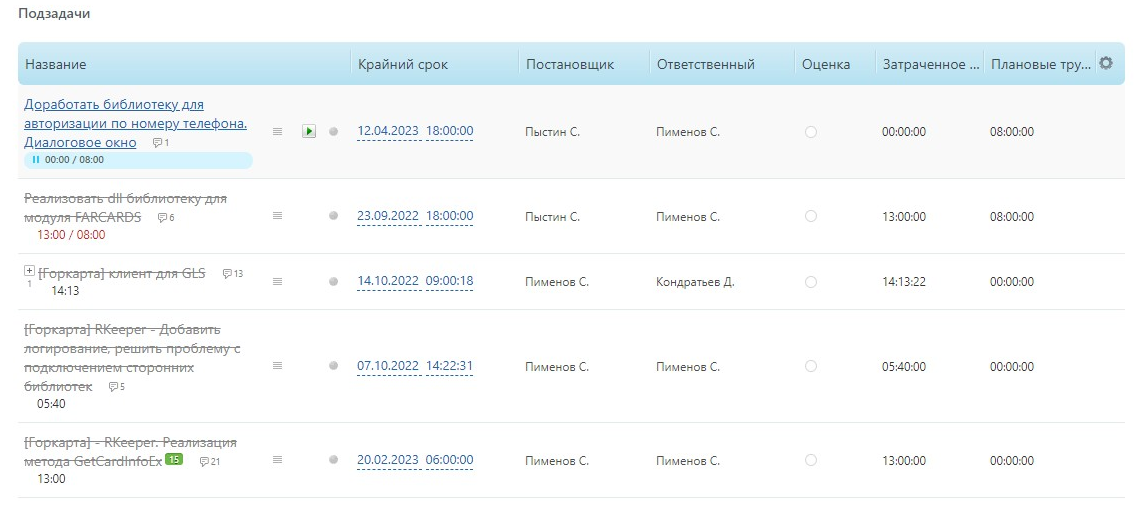Screen dimensions: 1140x512
Task: Edit deadline 14.10.2022 09:00:18
Action: pos(415,281)
